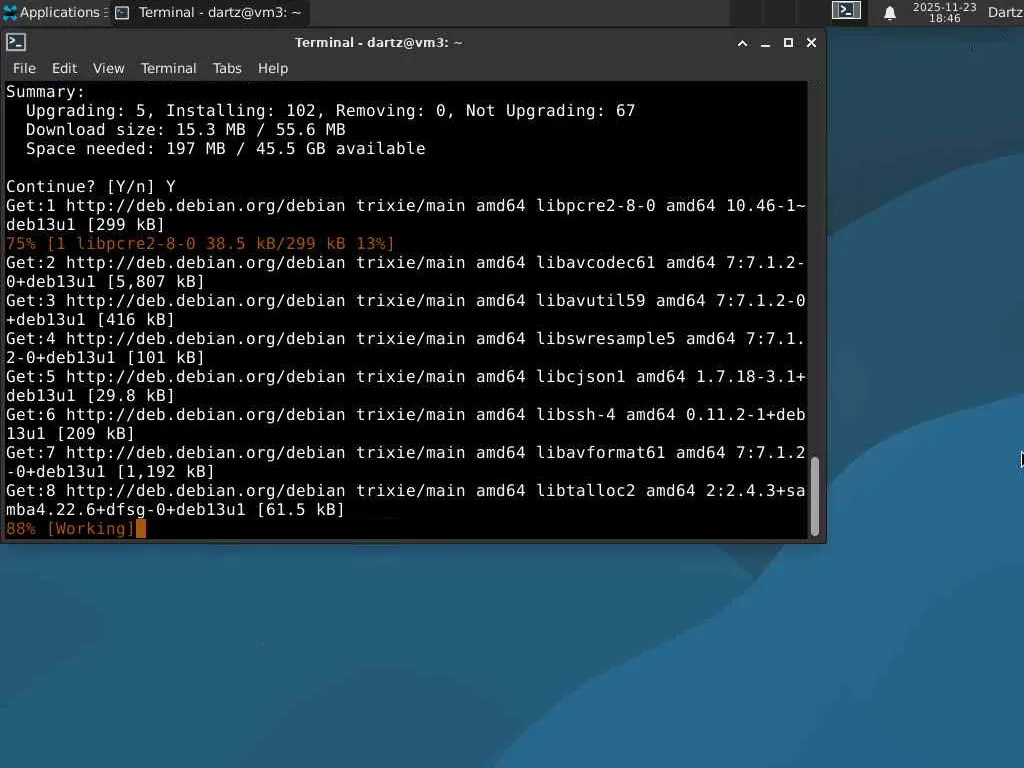Open the View menu

pos(108,68)
